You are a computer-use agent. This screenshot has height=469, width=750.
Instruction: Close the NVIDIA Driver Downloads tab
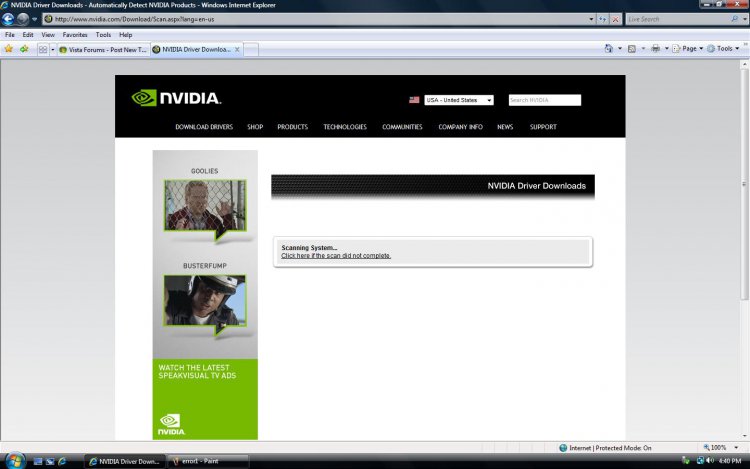click(x=237, y=49)
